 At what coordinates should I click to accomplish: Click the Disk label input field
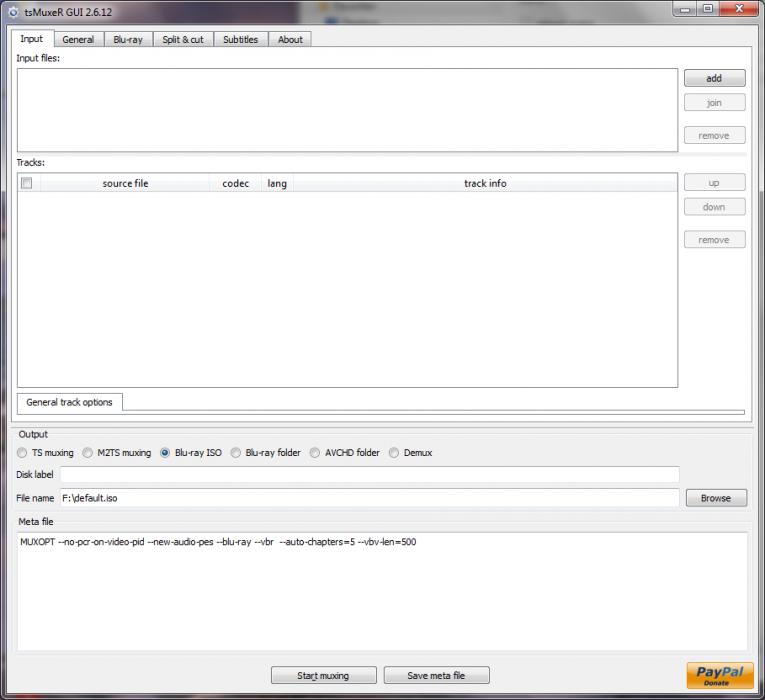(370, 474)
